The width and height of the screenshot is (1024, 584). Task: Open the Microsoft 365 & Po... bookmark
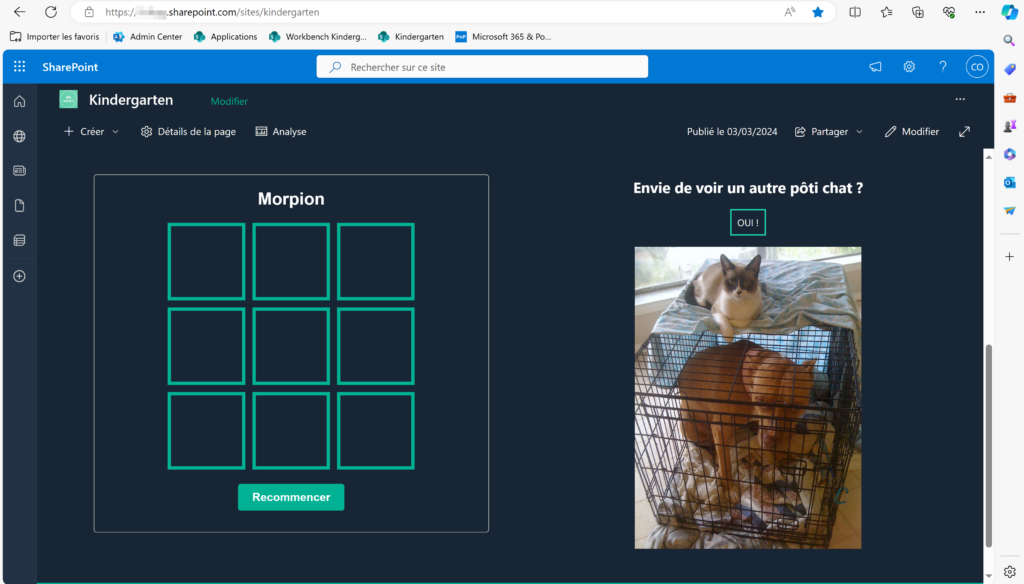504,37
